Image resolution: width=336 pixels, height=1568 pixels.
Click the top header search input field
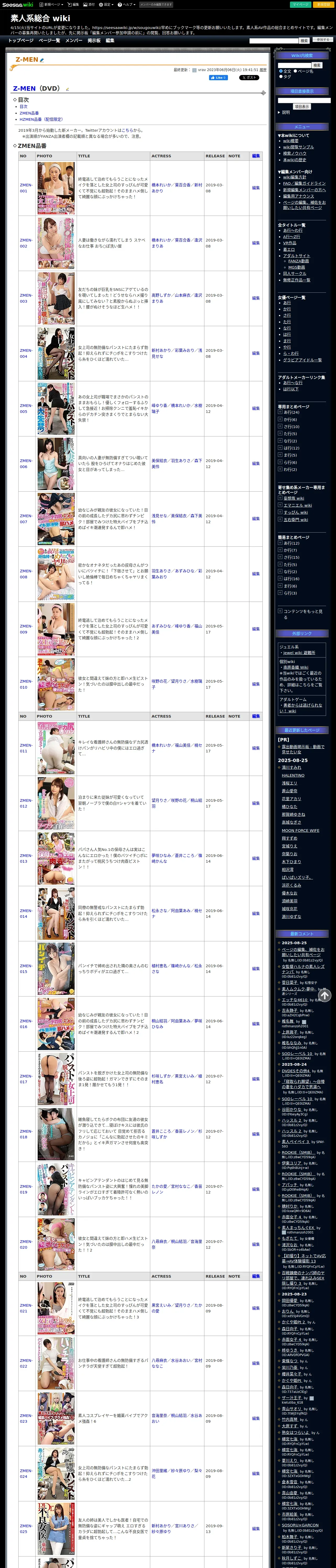pyautogui.click(x=274, y=41)
